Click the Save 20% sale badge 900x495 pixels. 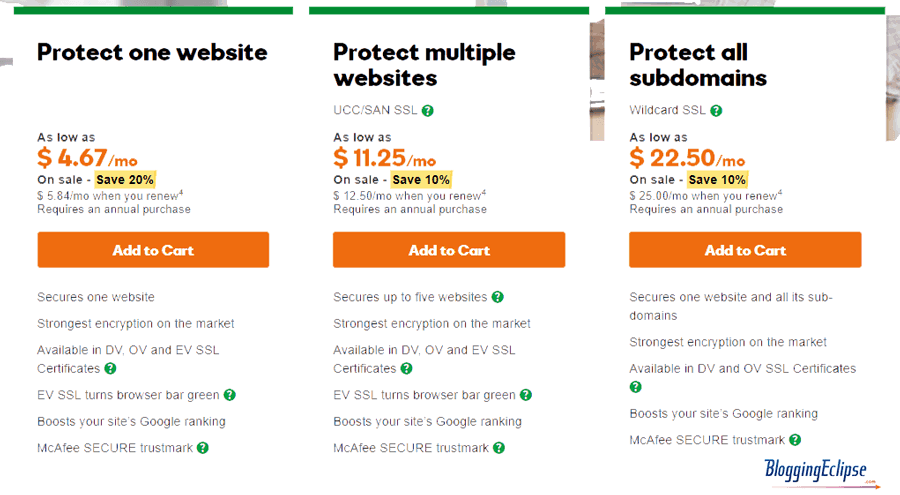click(x=125, y=180)
